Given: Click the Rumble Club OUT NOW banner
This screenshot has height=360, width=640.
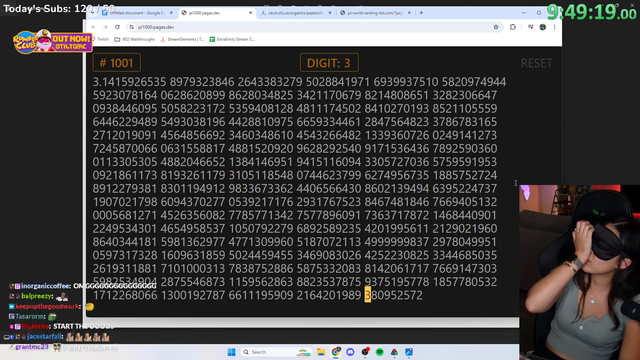Looking at the screenshot, I should coord(52,42).
